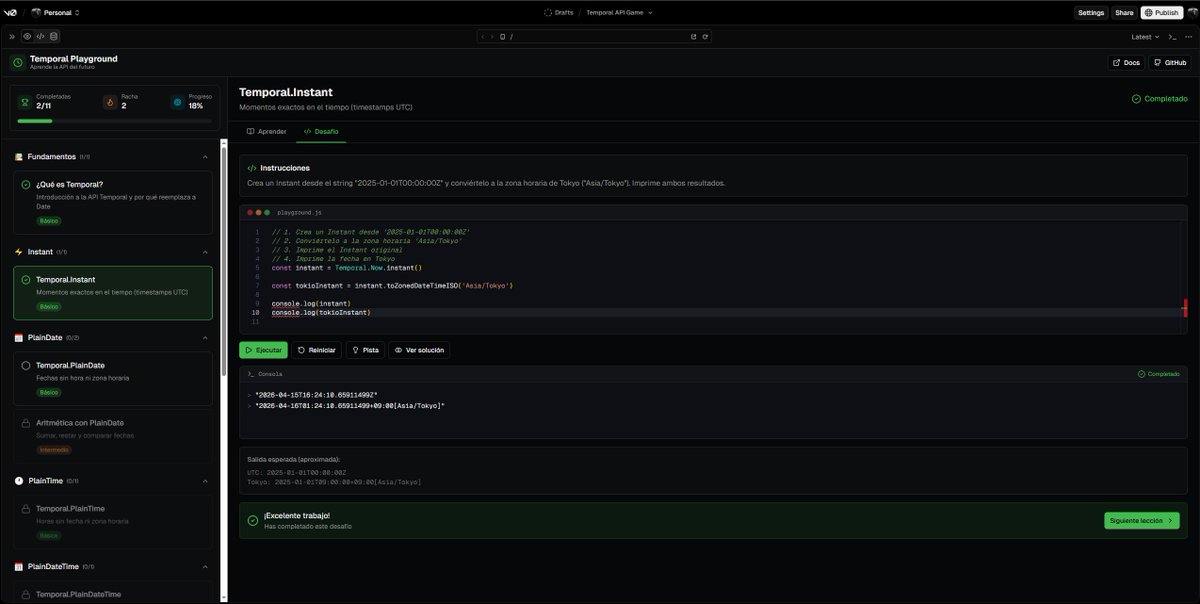Click the browser forward arrow
1200x604 pixels.
click(x=492, y=36)
